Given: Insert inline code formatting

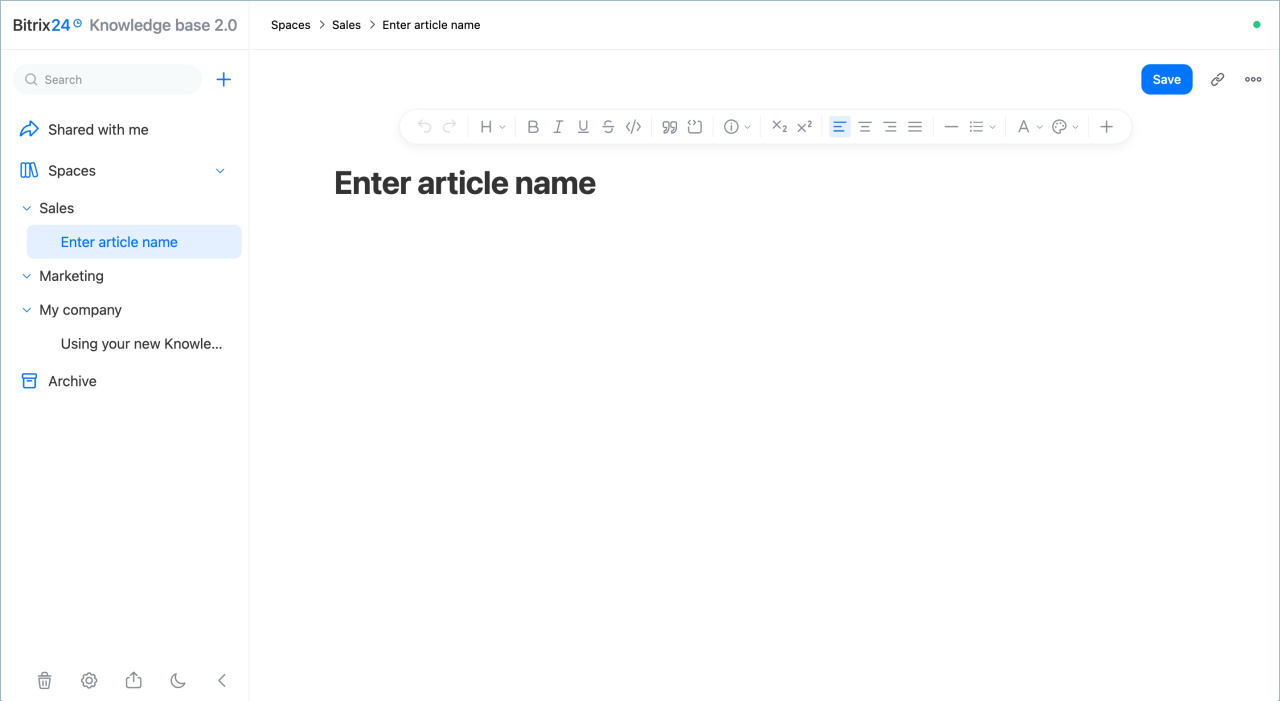Looking at the screenshot, I should (x=633, y=127).
